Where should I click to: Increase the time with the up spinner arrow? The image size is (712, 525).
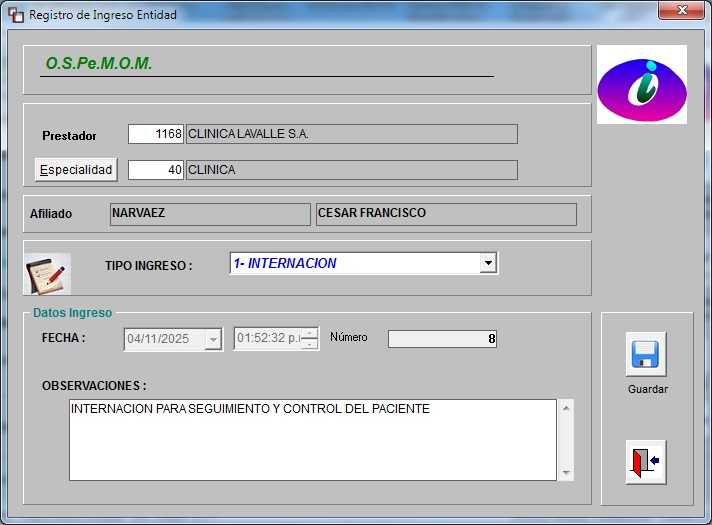310,333
